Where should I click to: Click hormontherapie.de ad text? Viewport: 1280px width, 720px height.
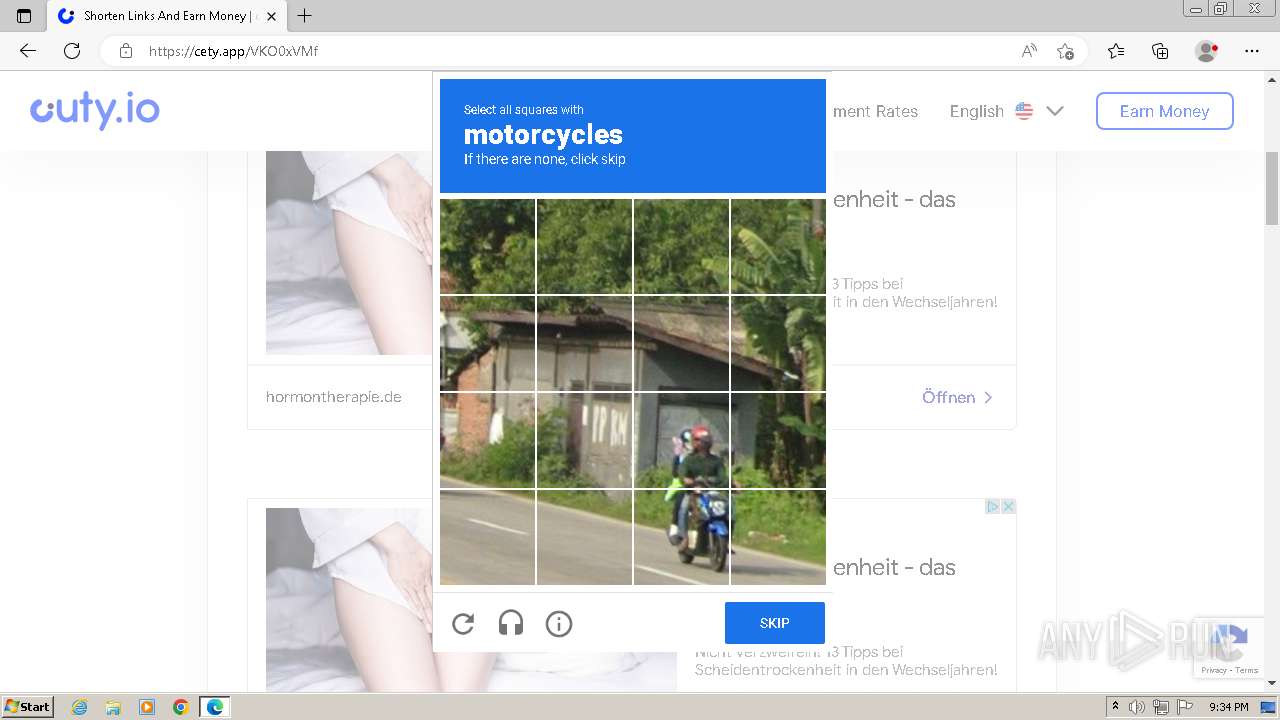tap(334, 397)
